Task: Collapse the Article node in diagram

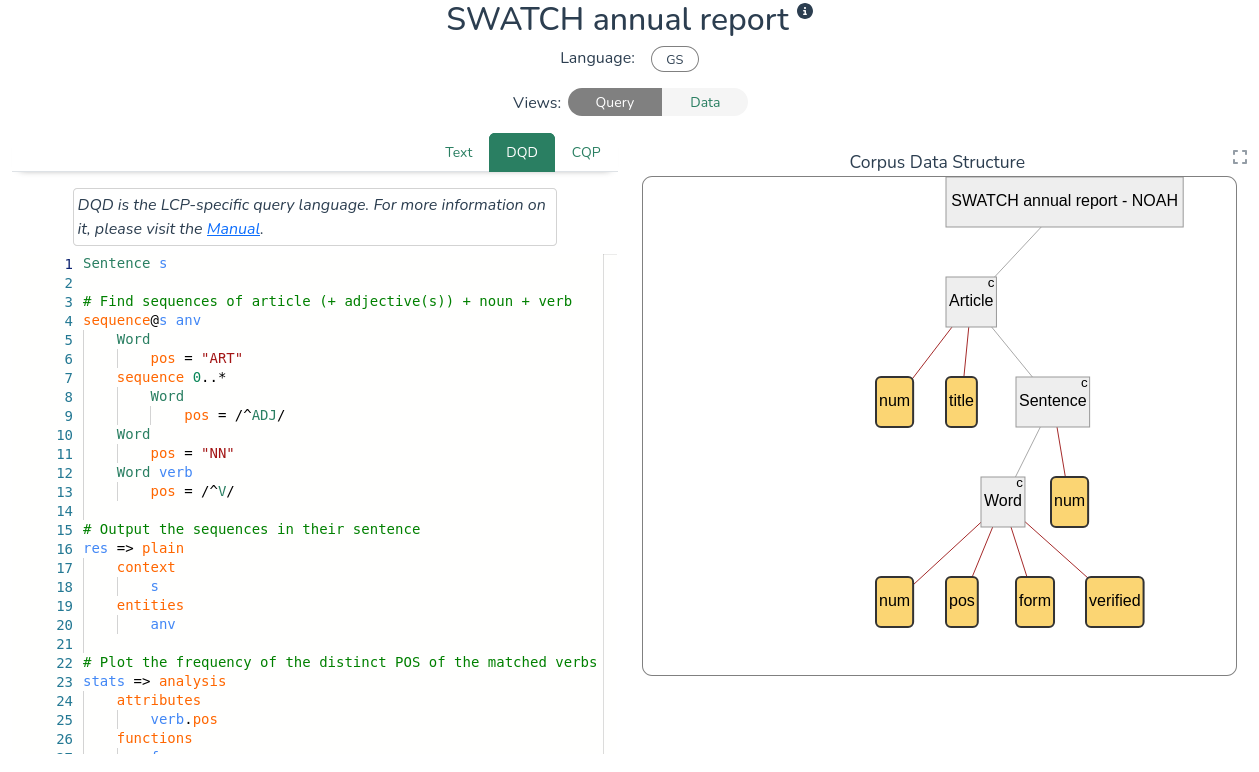Action: 990,284
